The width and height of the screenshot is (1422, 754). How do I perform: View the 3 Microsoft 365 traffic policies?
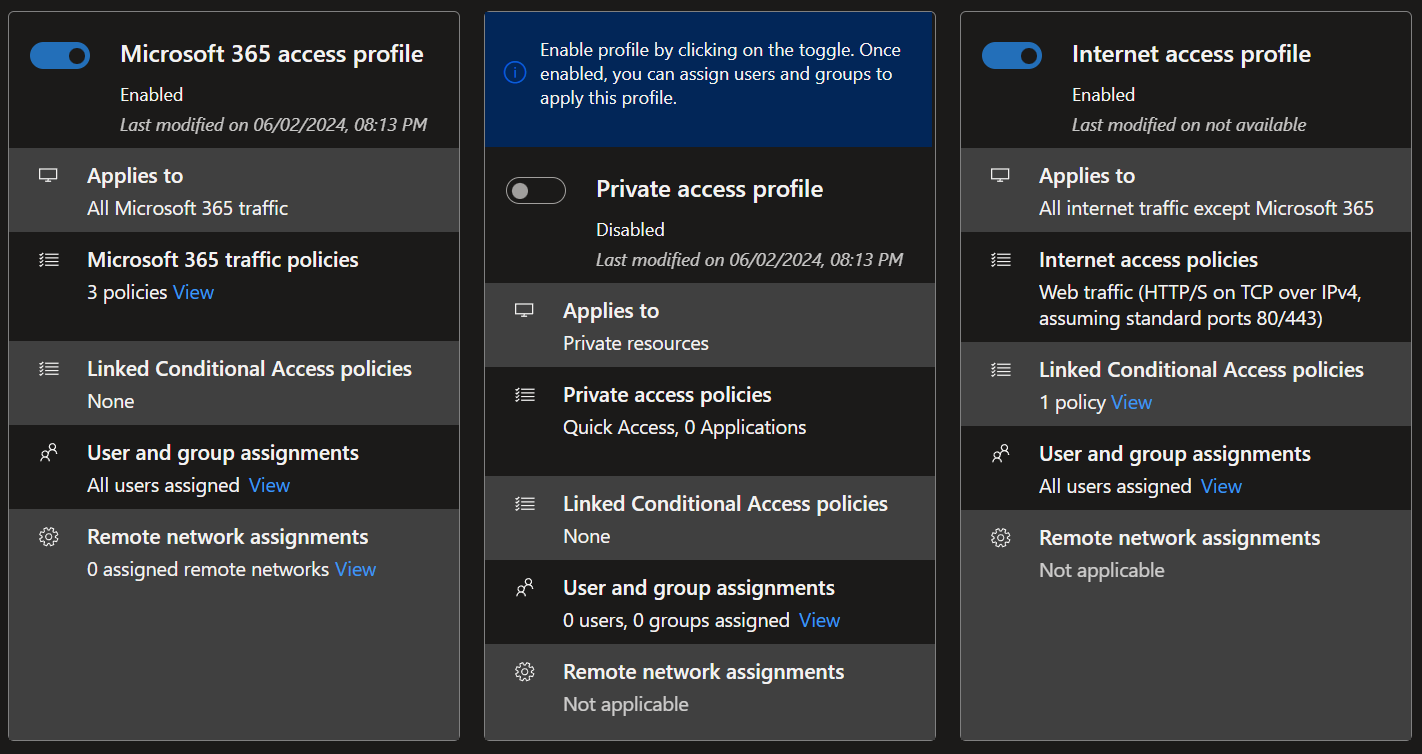pos(193,292)
